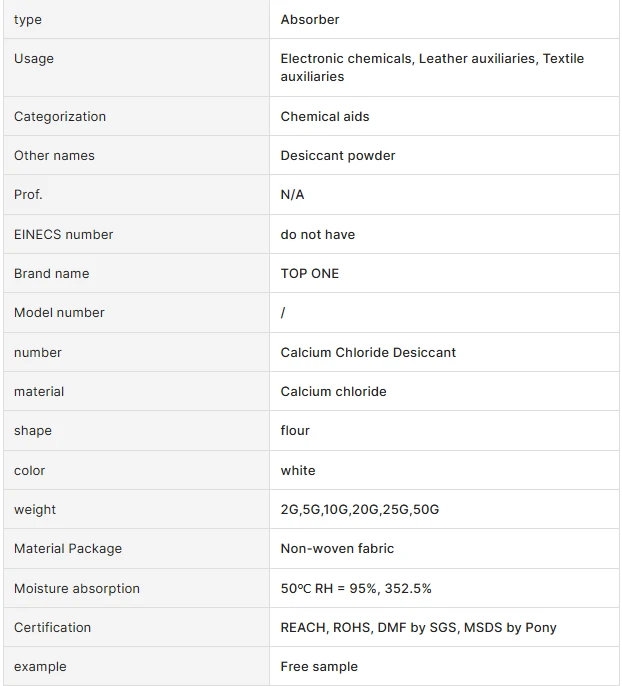The height and width of the screenshot is (686, 622).
Task: Click 'Electronic chemicals, Leather auxiliaries' usage text
Action: (409, 59)
